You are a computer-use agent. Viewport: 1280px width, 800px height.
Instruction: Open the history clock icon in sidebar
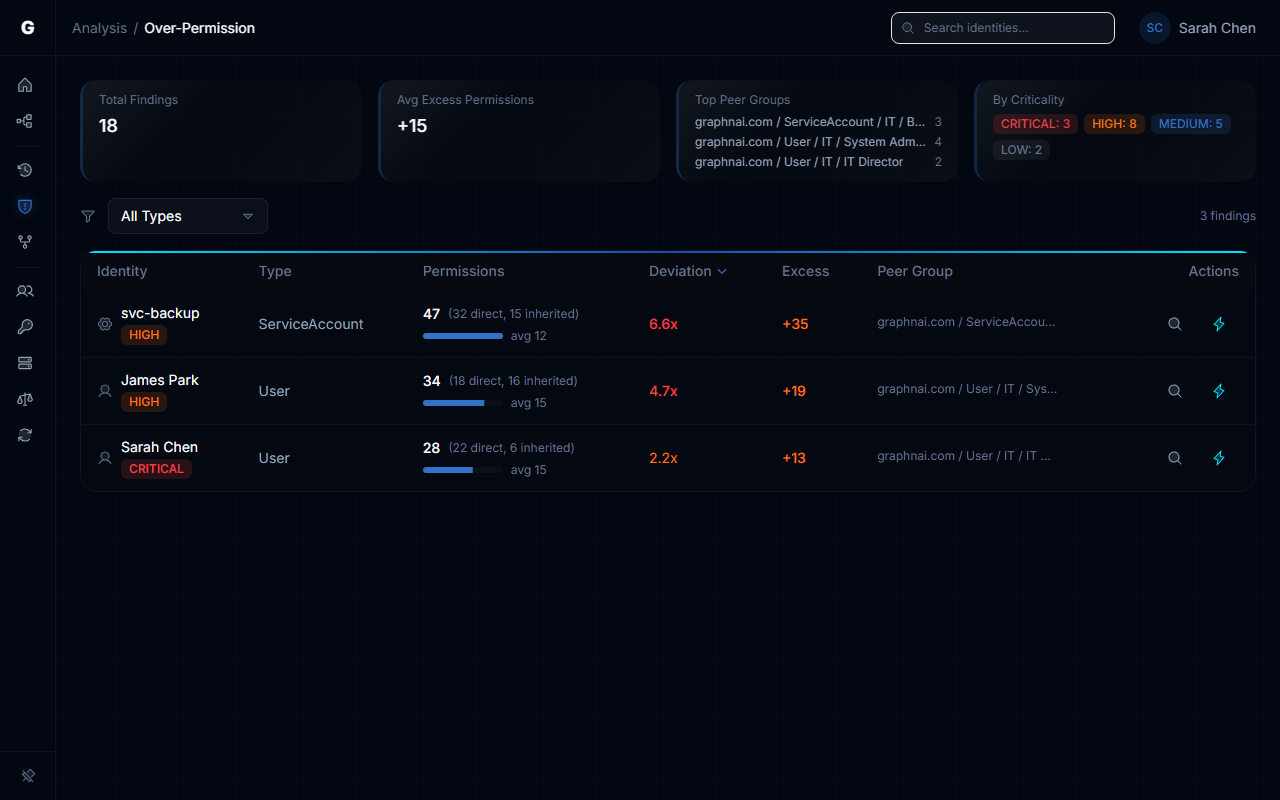point(25,170)
